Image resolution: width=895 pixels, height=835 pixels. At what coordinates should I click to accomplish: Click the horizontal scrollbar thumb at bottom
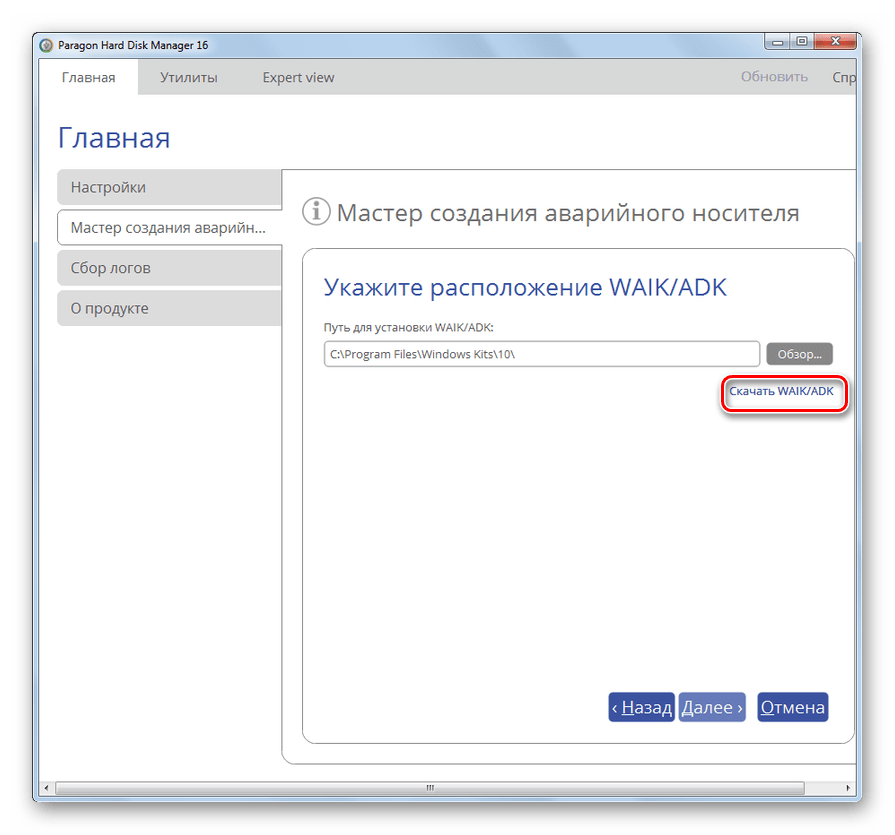click(x=432, y=788)
